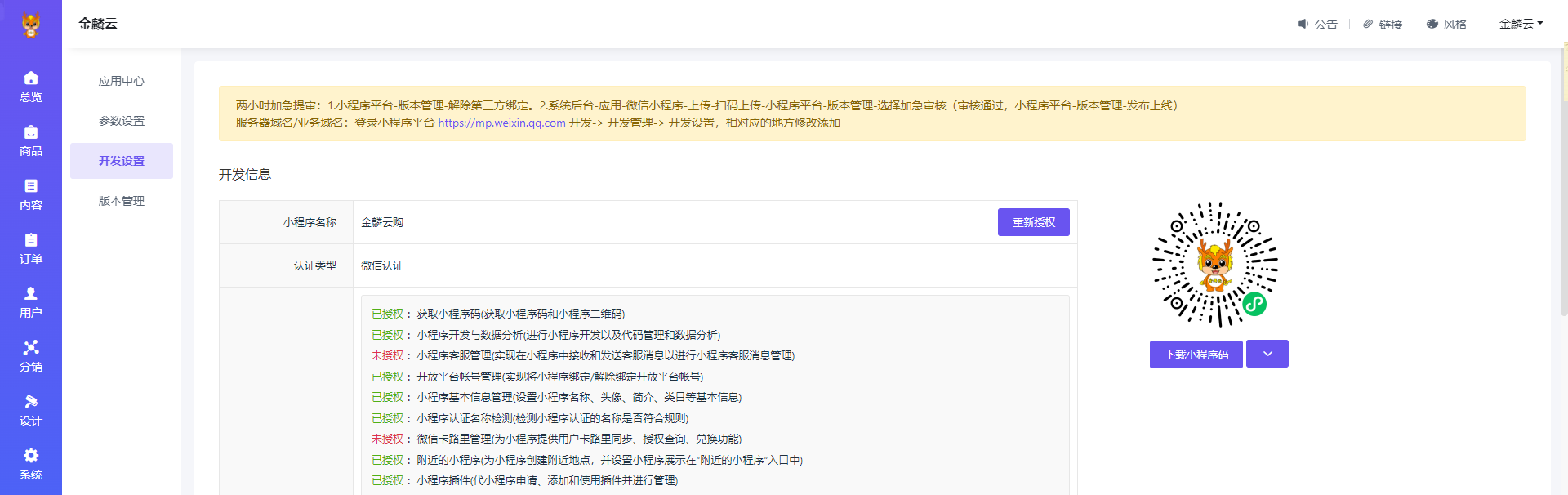1568x495 pixels.
Task: Select 参数设置 in the submenu
Action: (x=122, y=121)
